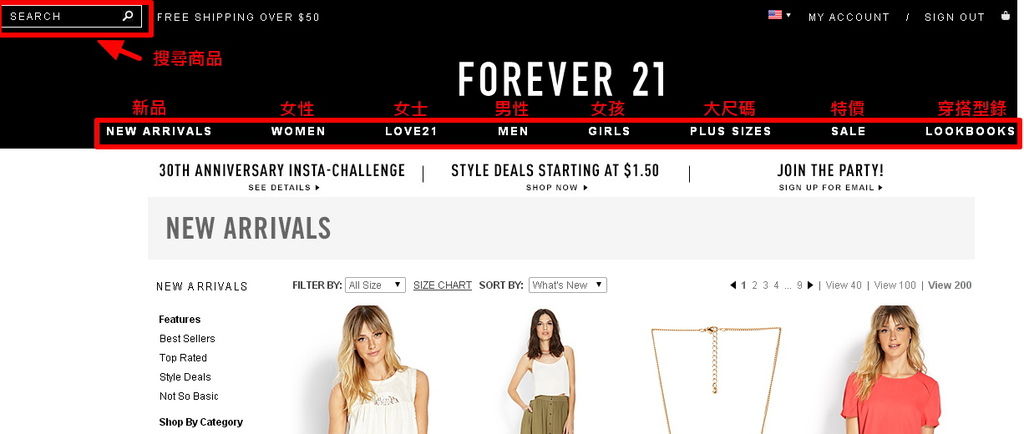Click the US flag country selector
Screen dimensions: 1024x434
coord(775,14)
